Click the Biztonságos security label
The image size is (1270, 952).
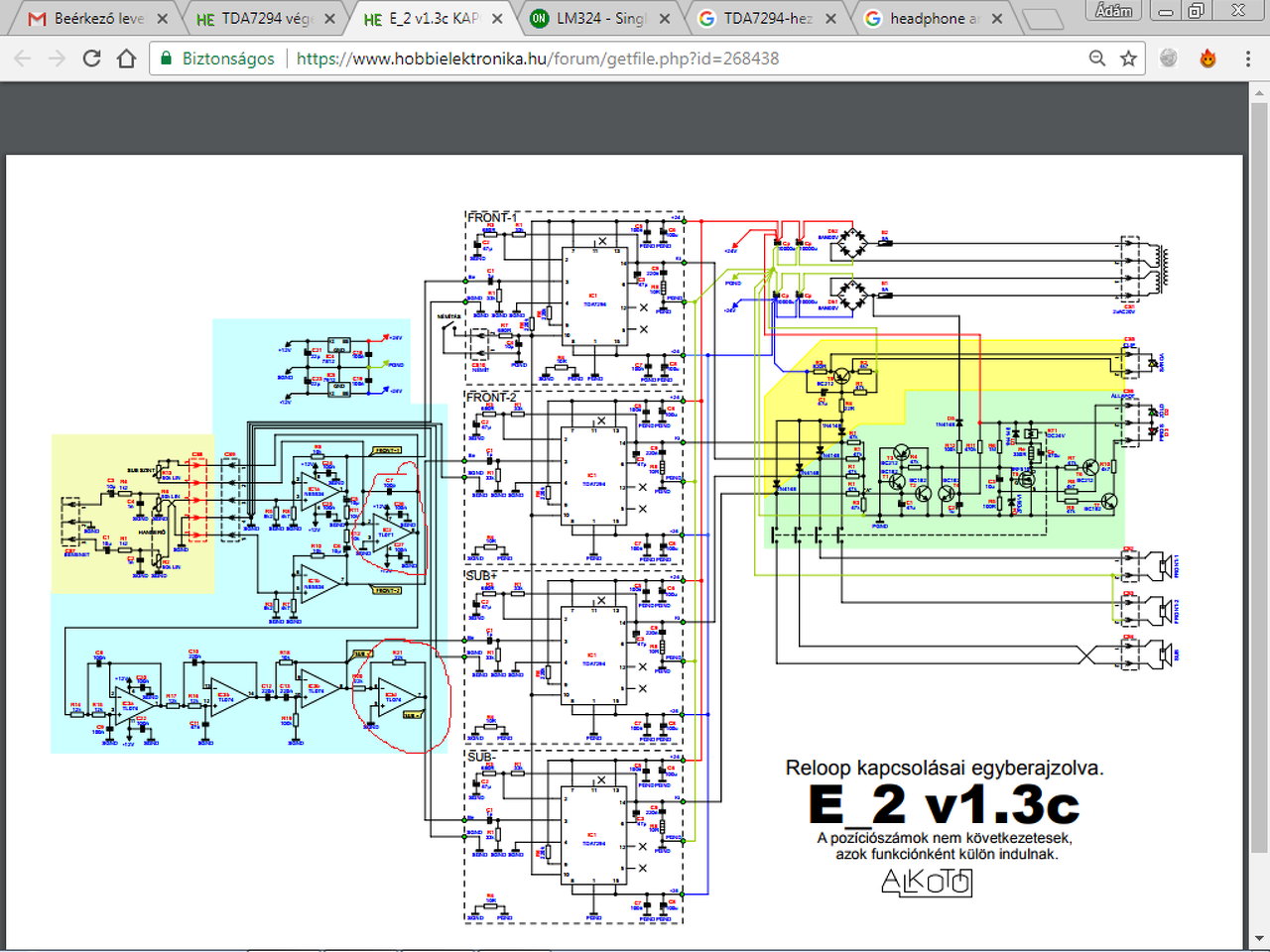pos(228,59)
